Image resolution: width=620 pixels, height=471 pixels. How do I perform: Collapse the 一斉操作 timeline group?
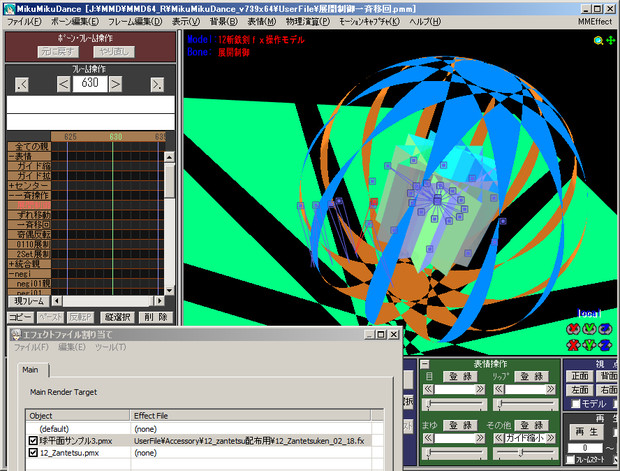(x=11, y=196)
